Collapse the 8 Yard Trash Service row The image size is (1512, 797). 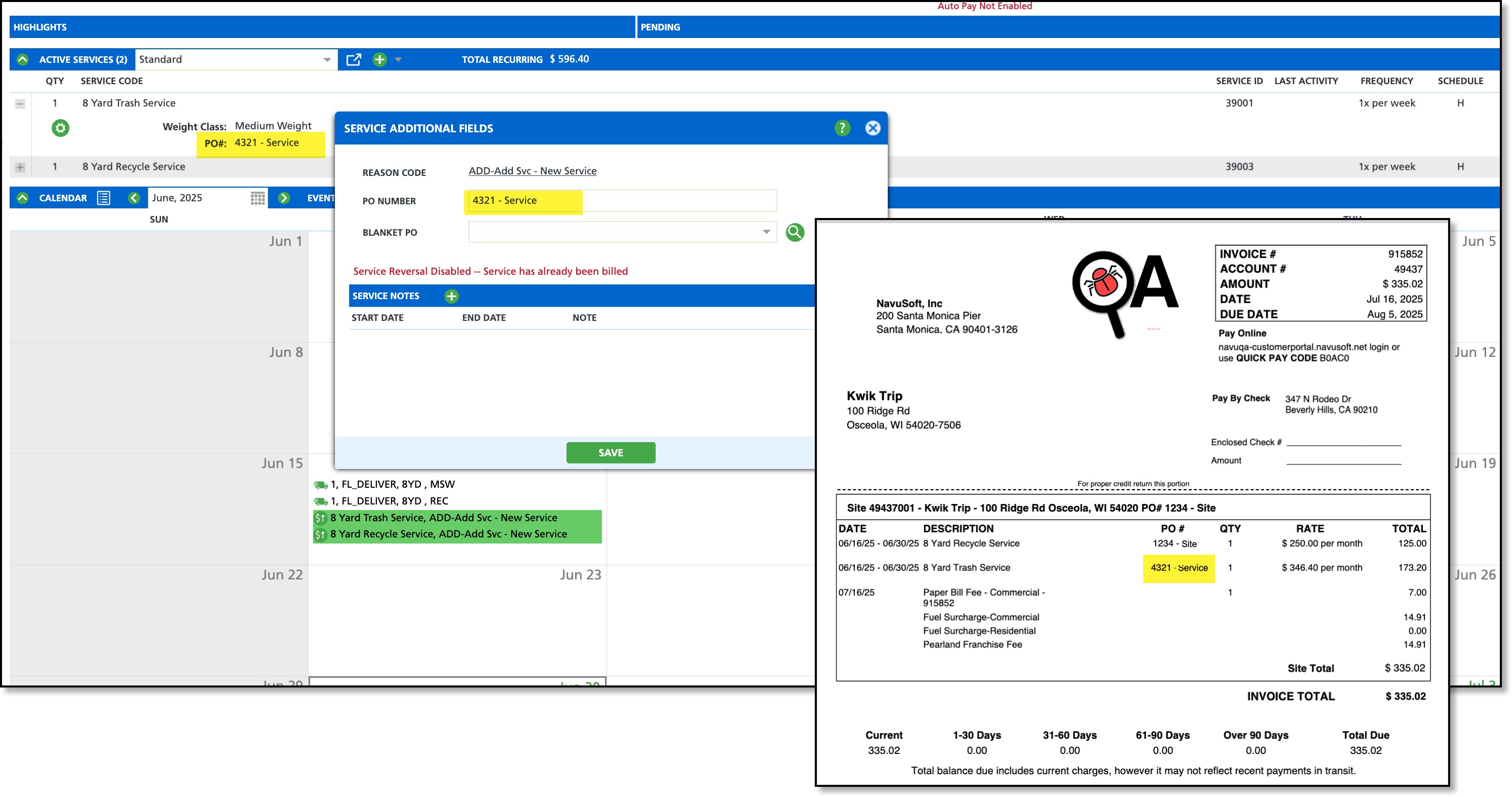pos(20,103)
